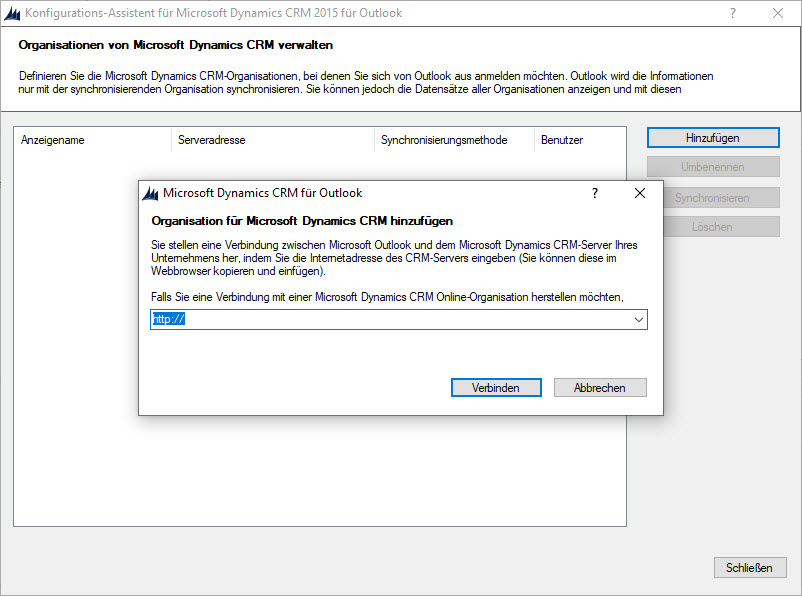Expand the server address dropdown arrow
802x596 pixels.
639,320
